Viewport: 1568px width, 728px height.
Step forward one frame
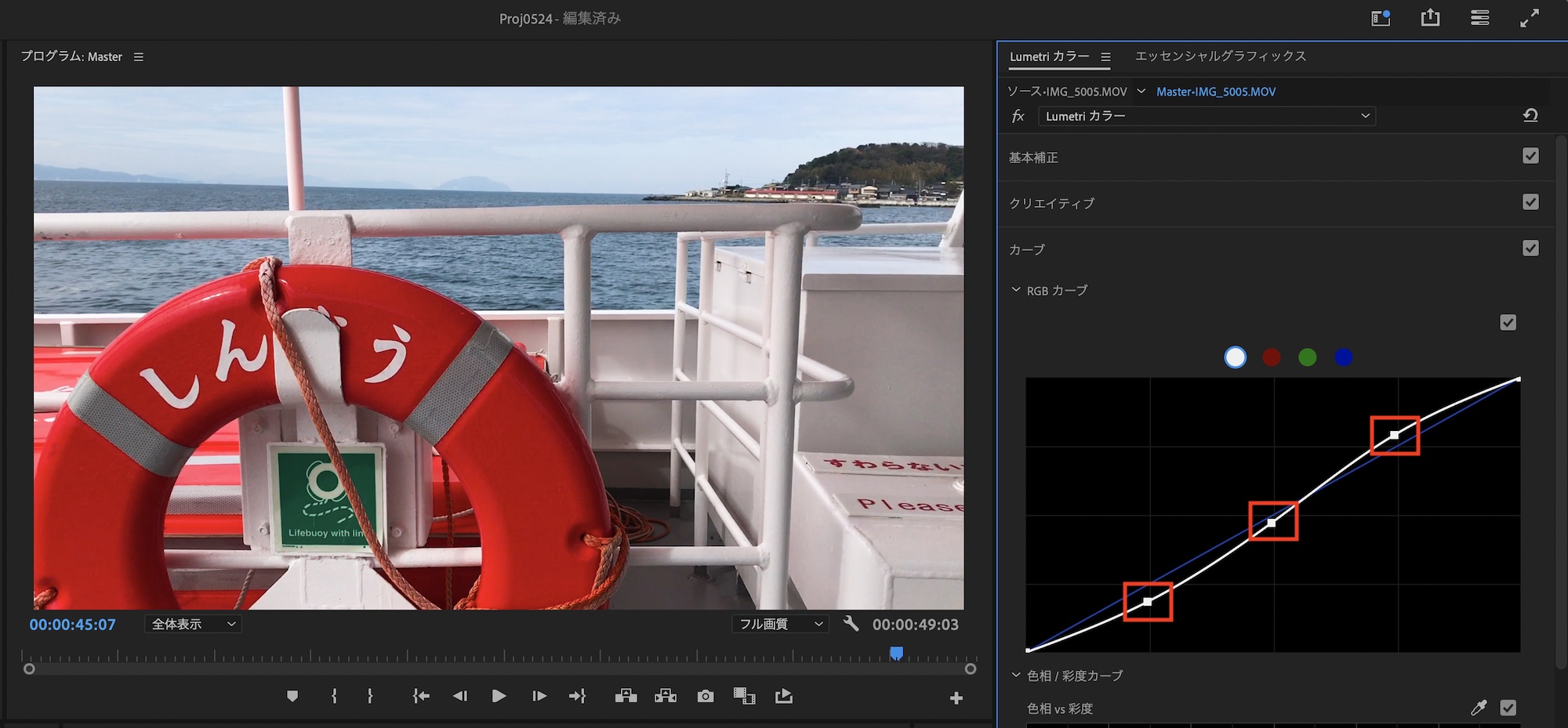pos(539,696)
